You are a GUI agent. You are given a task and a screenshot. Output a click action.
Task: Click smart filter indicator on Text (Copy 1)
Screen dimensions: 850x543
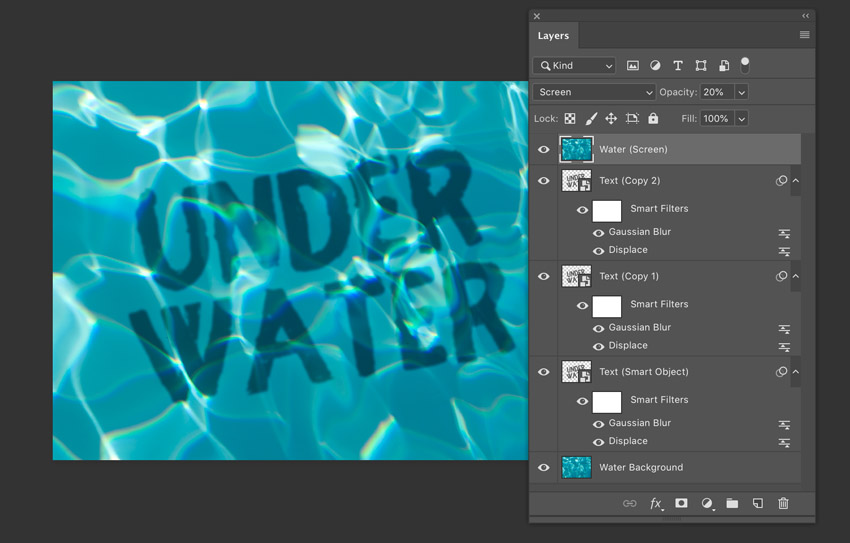click(781, 276)
